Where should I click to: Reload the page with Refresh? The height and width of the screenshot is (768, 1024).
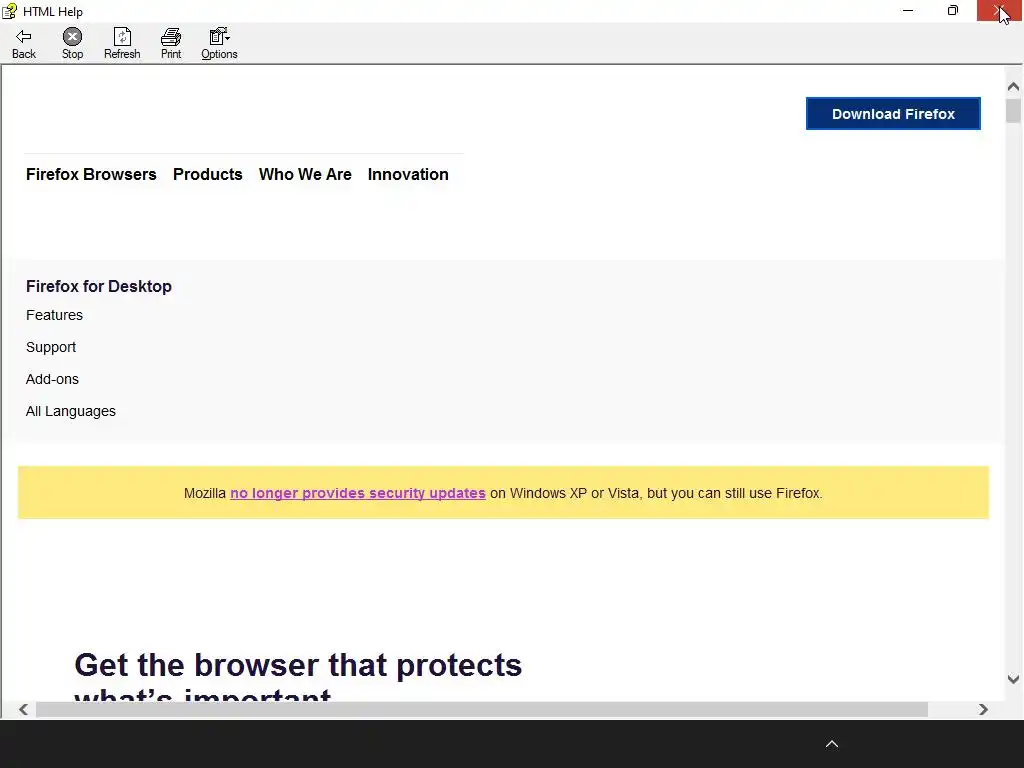point(122,44)
